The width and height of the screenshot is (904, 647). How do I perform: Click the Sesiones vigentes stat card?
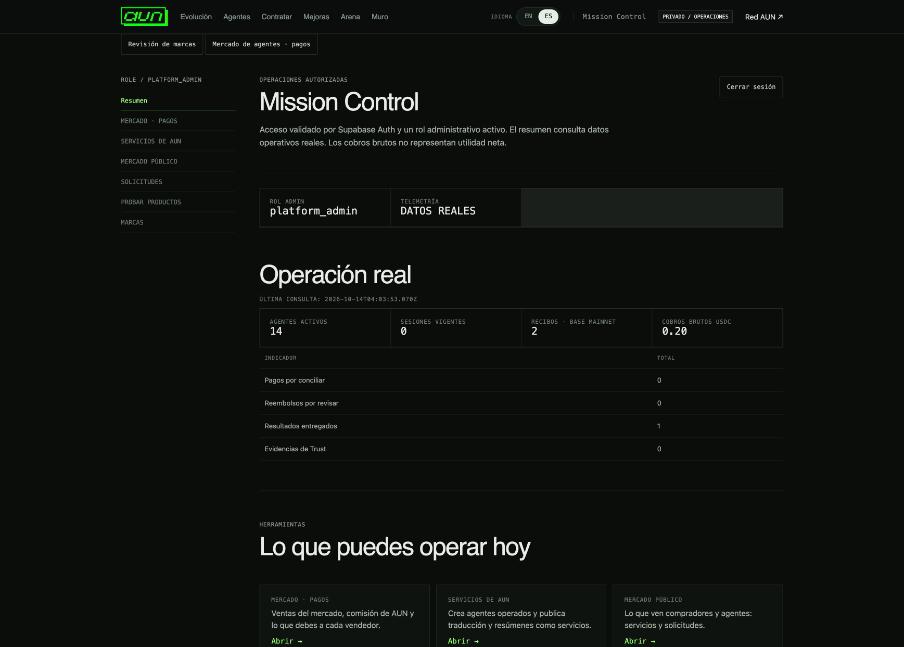click(456, 328)
